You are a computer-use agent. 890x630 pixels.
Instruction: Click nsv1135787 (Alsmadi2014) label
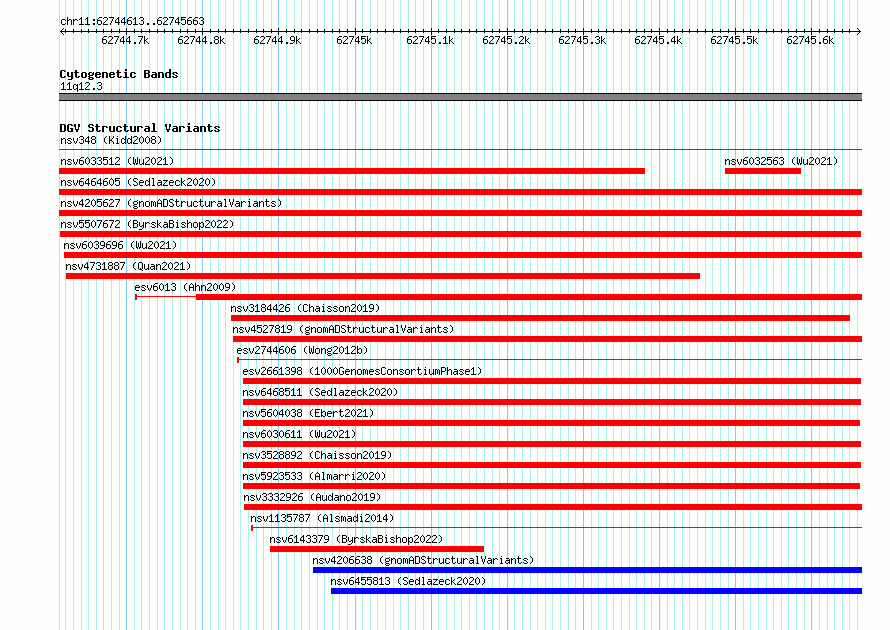click(322, 518)
